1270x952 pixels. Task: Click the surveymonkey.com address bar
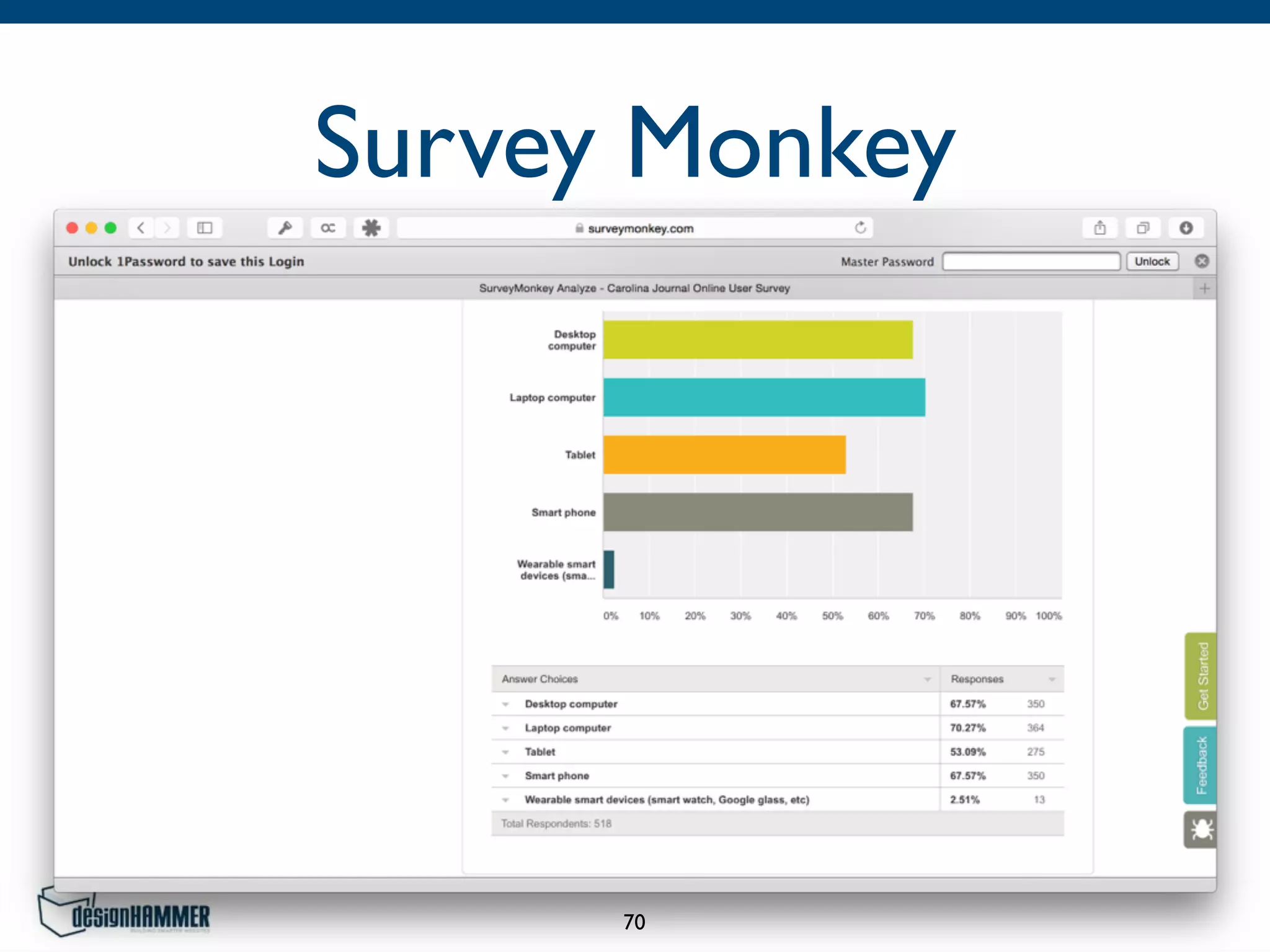pos(635,228)
